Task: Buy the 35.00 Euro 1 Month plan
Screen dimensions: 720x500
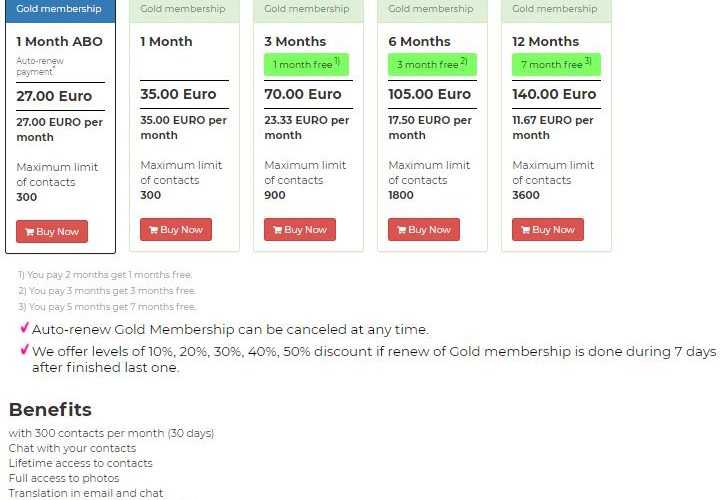Action: tap(176, 230)
